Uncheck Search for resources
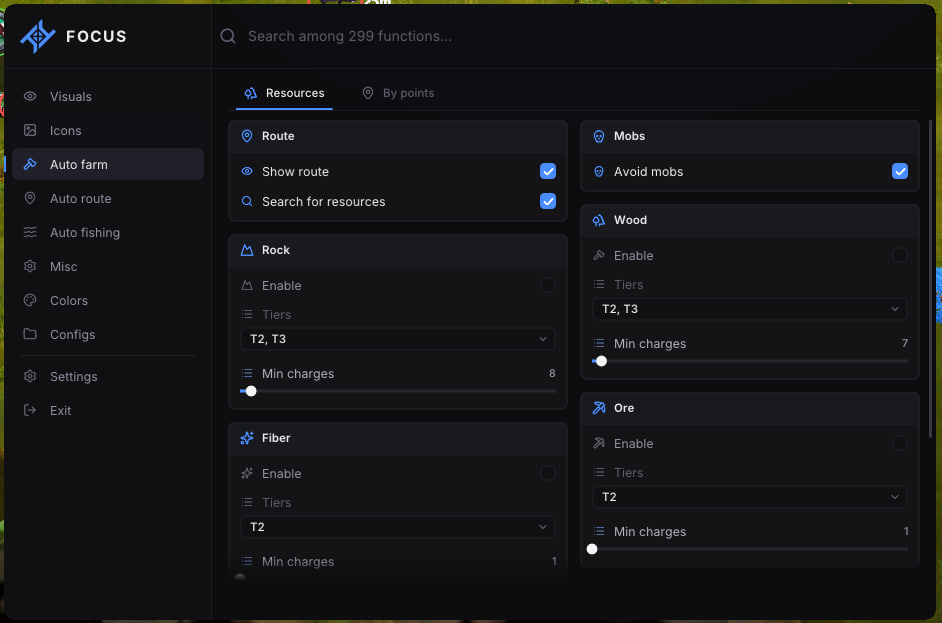The image size is (942, 623). (548, 201)
